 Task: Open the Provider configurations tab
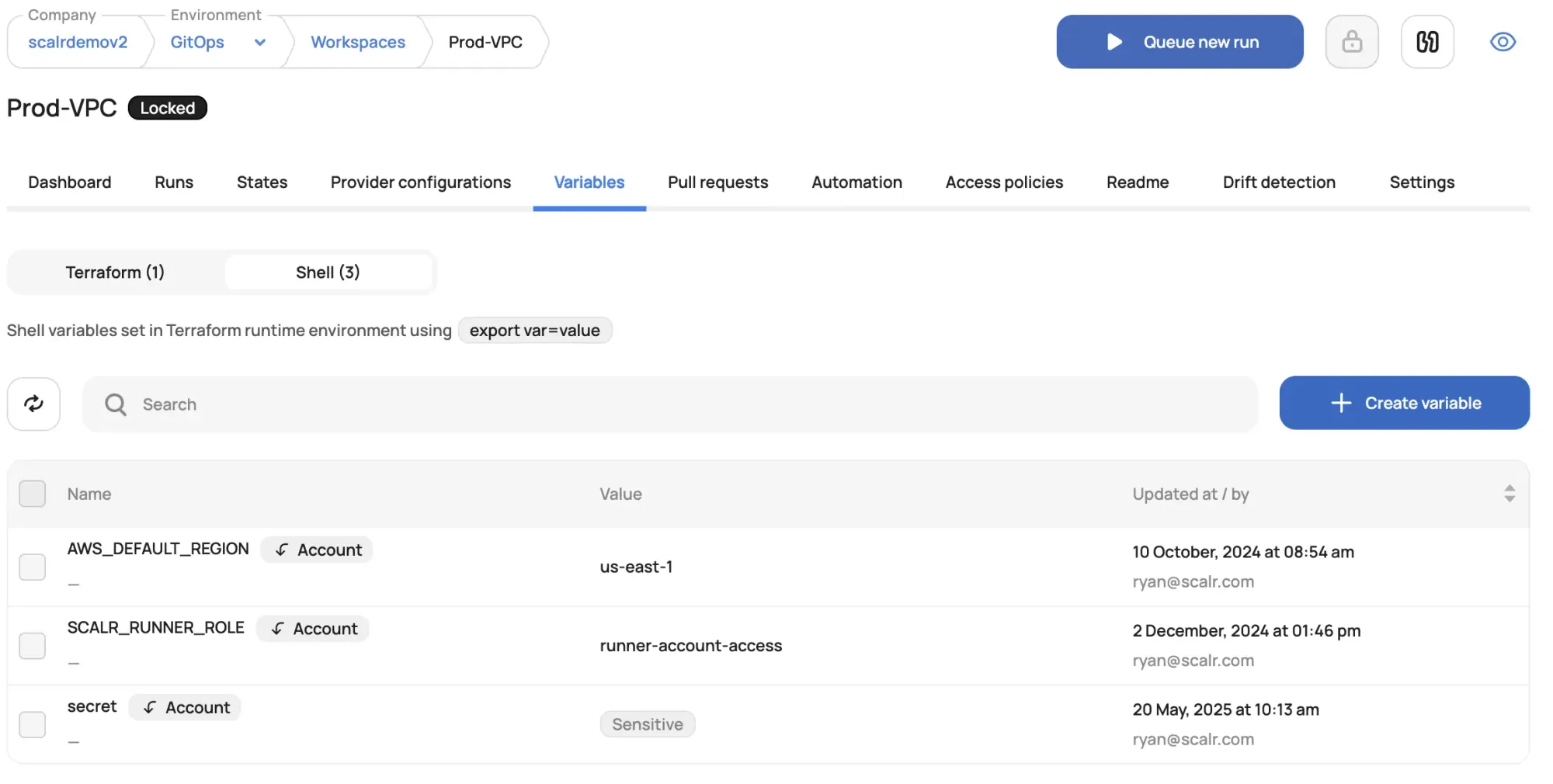(x=421, y=182)
